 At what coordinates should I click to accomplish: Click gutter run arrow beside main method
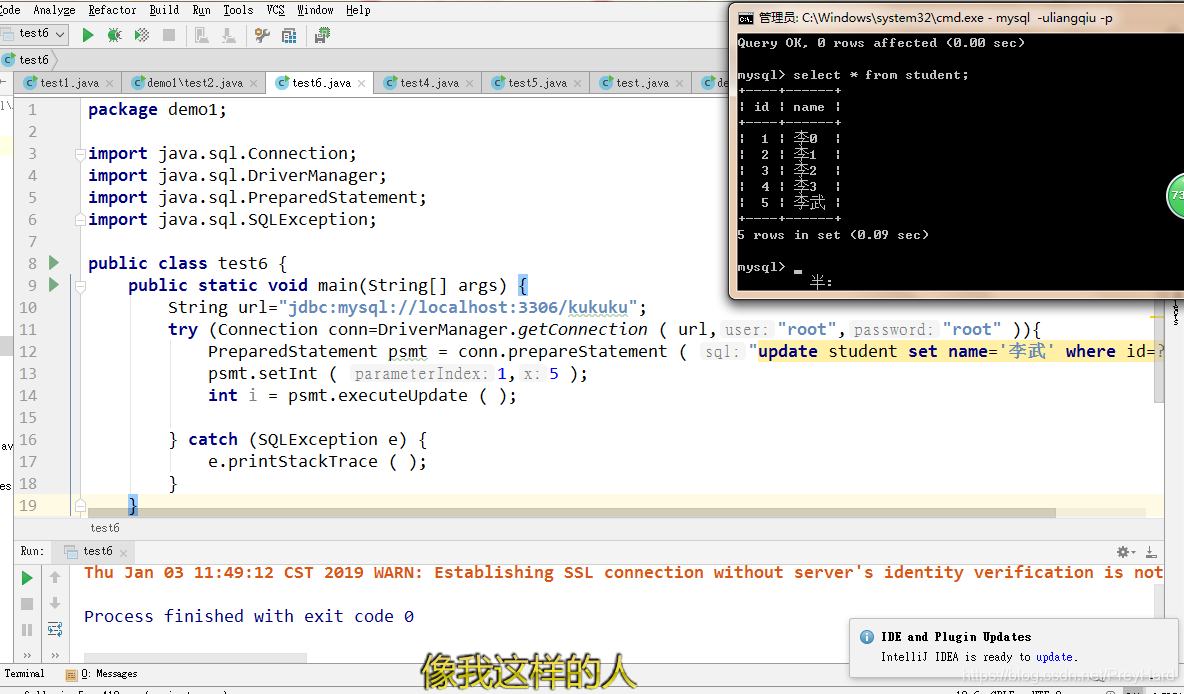pyautogui.click(x=54, y=285)
